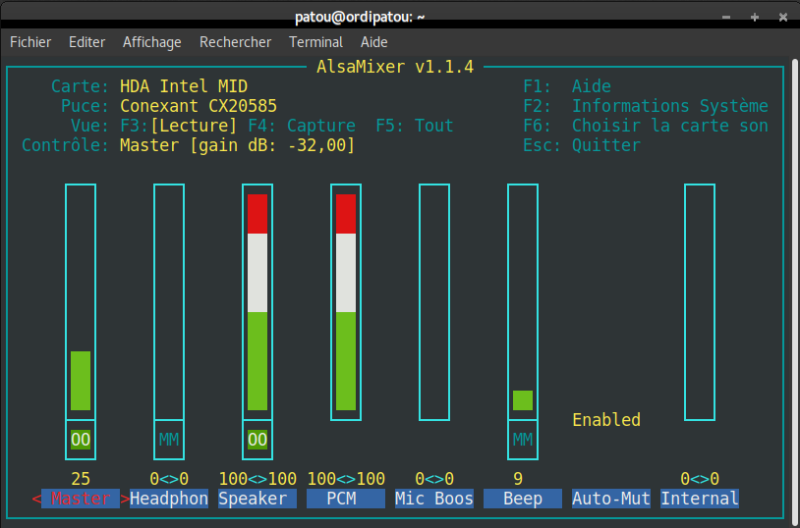Select the Internal channel label
The image size is (800, 528).
coord(699,498)
